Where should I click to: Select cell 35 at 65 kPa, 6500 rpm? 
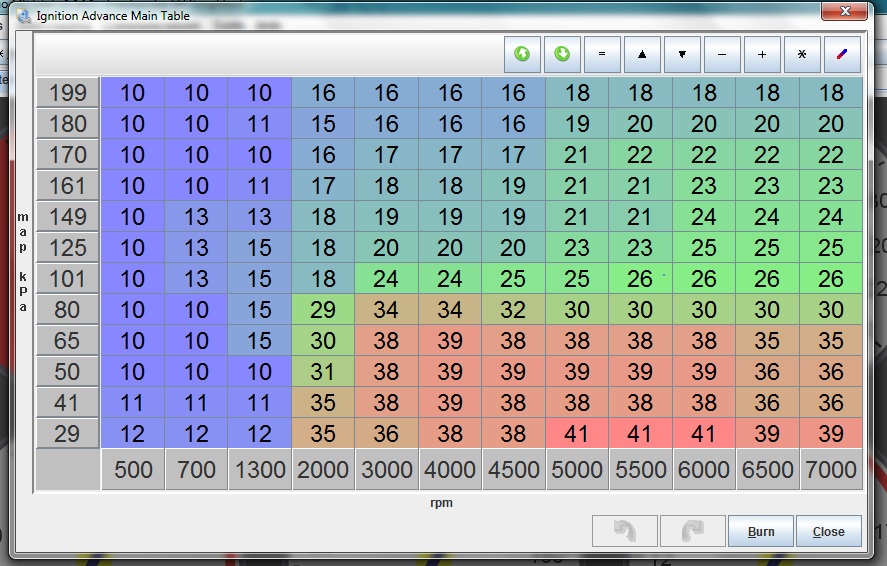tap(768, 341)
